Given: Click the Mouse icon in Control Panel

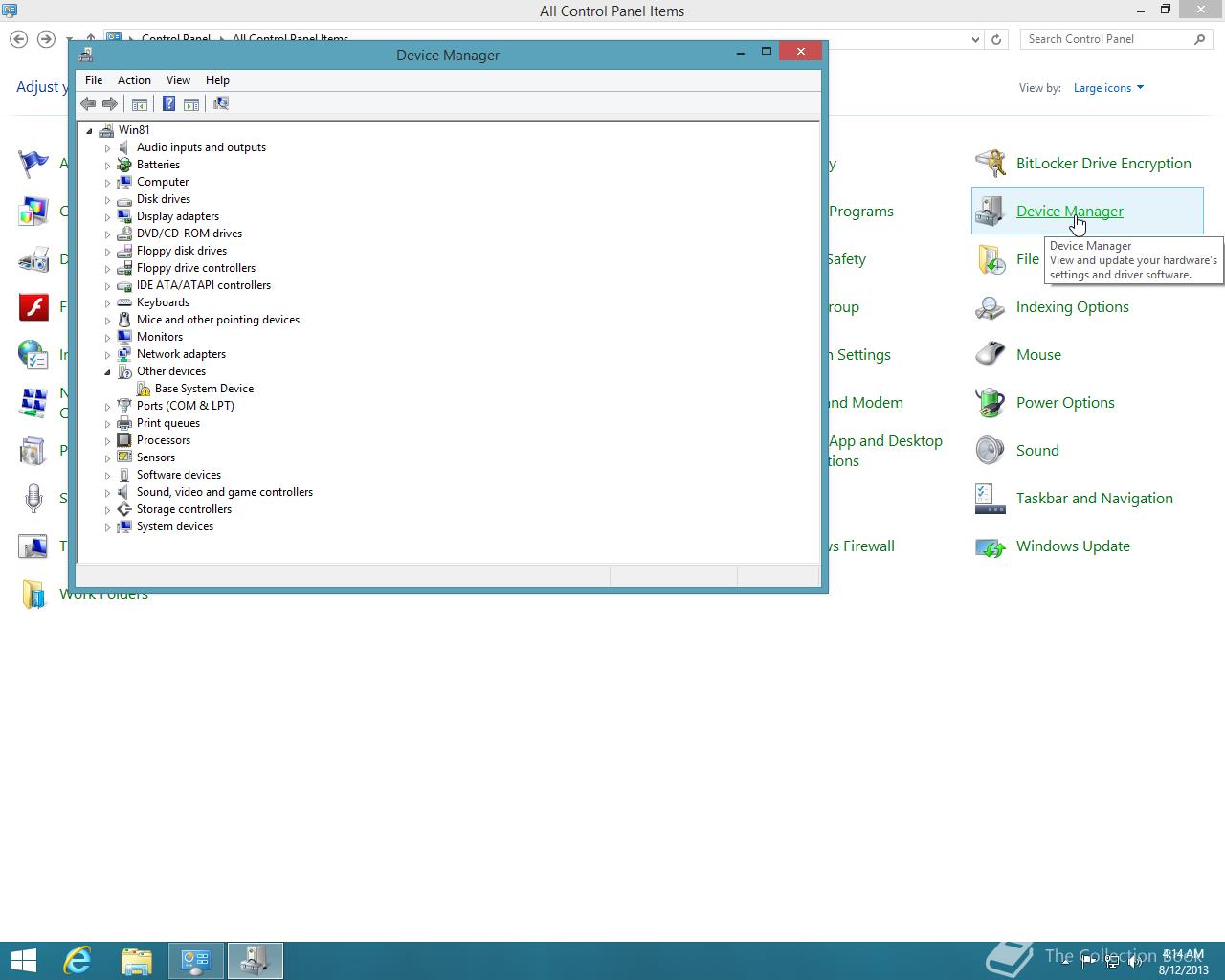Looking at the screenshot, I should (991, 355).
